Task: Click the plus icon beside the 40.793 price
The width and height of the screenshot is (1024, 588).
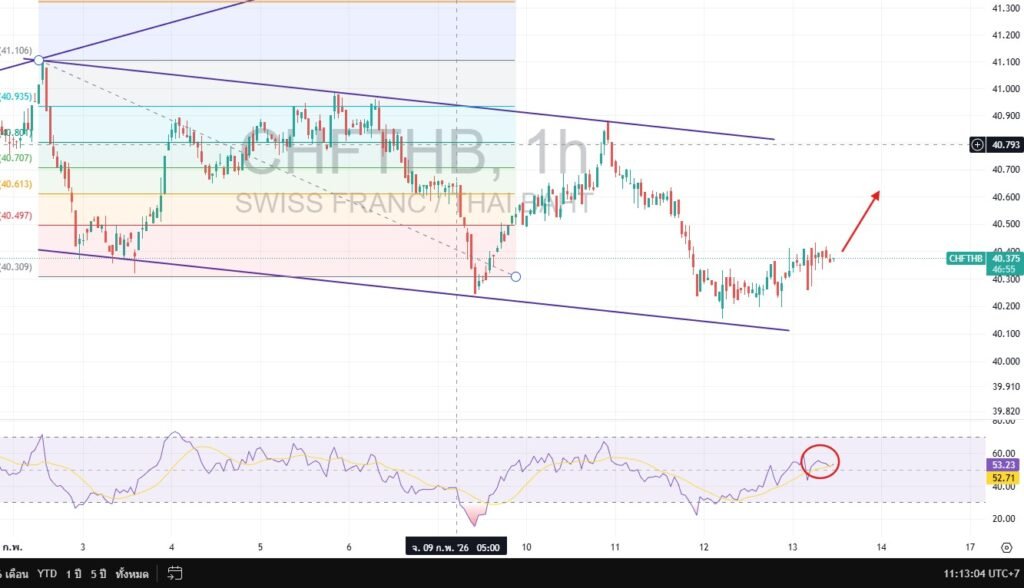Action: (977, 145)
